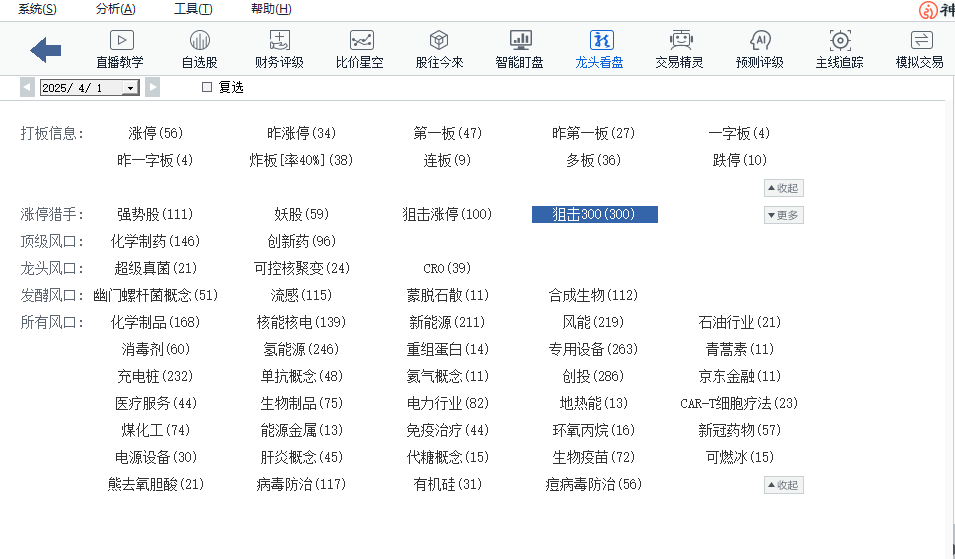Collapse 打板信息 section with 收起
This screenshot has height=559, width=955.
(783, 188)
